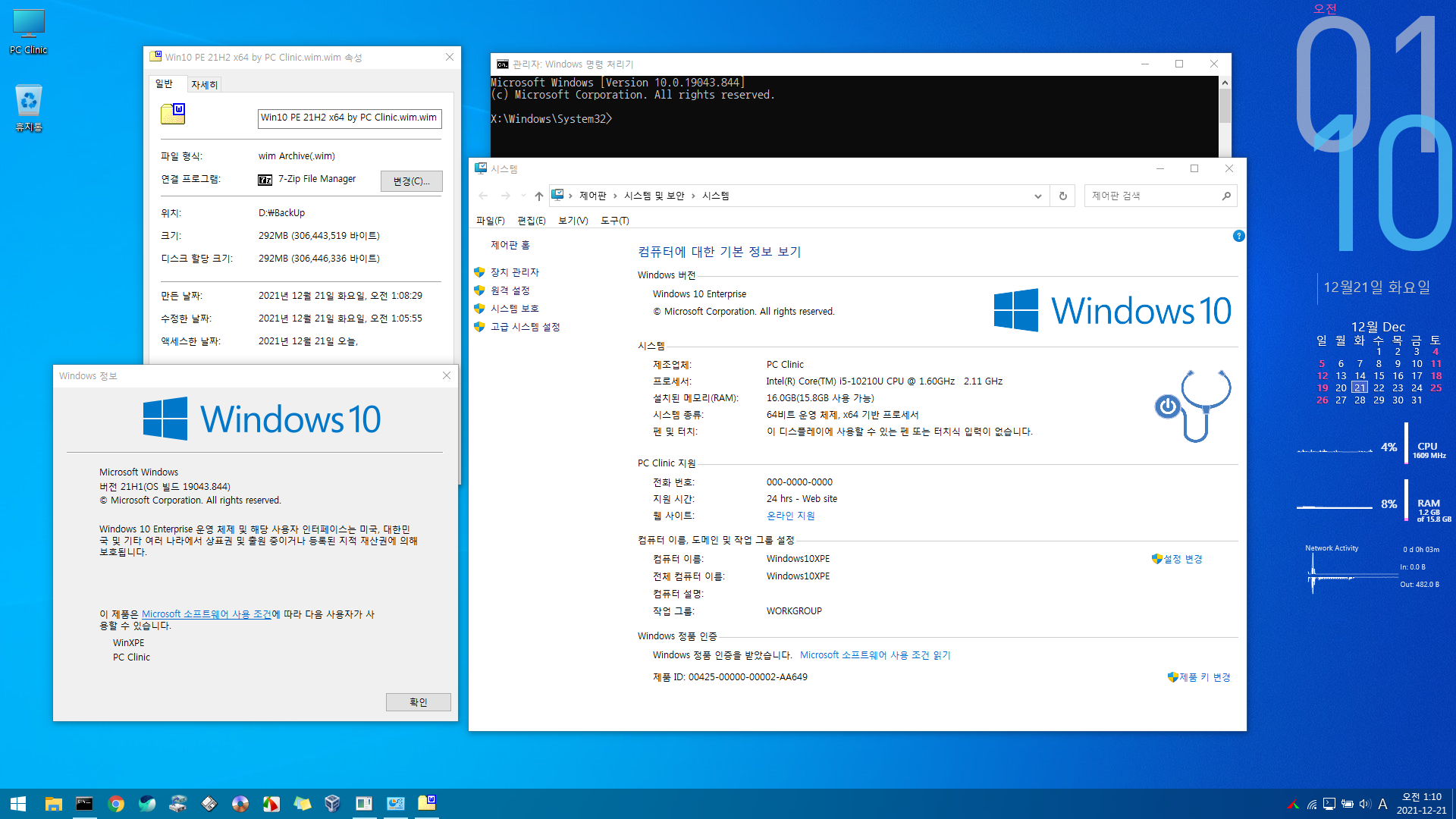Open 장치 관리자 from the sidebar

(515, 272)
